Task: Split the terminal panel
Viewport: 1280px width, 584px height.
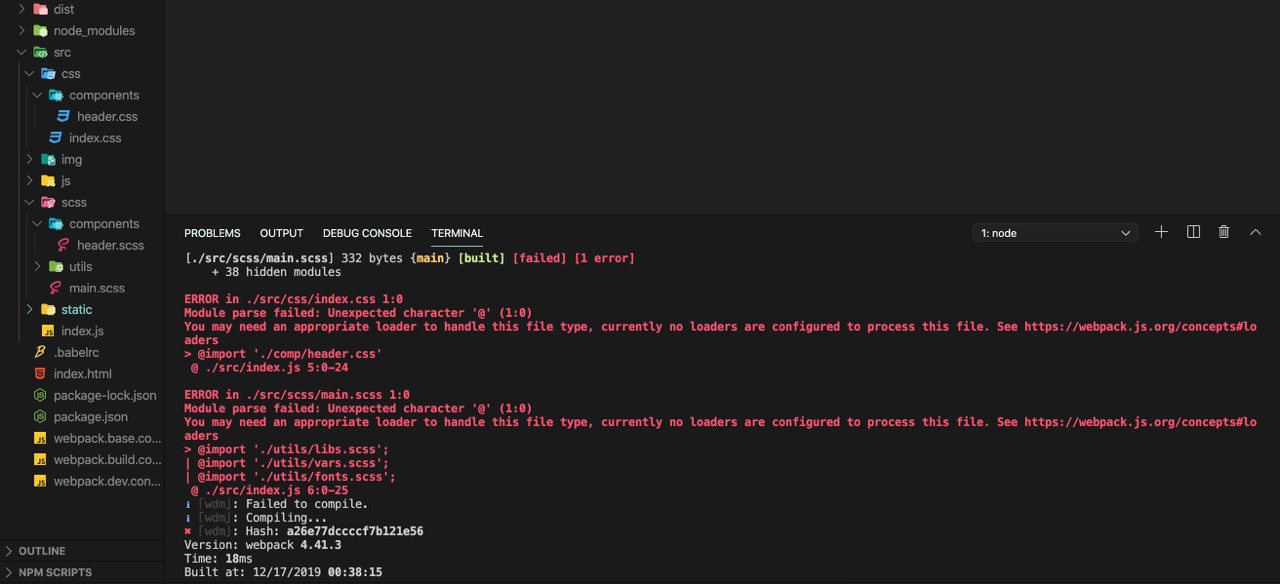Action: (x=1193, y=232)
